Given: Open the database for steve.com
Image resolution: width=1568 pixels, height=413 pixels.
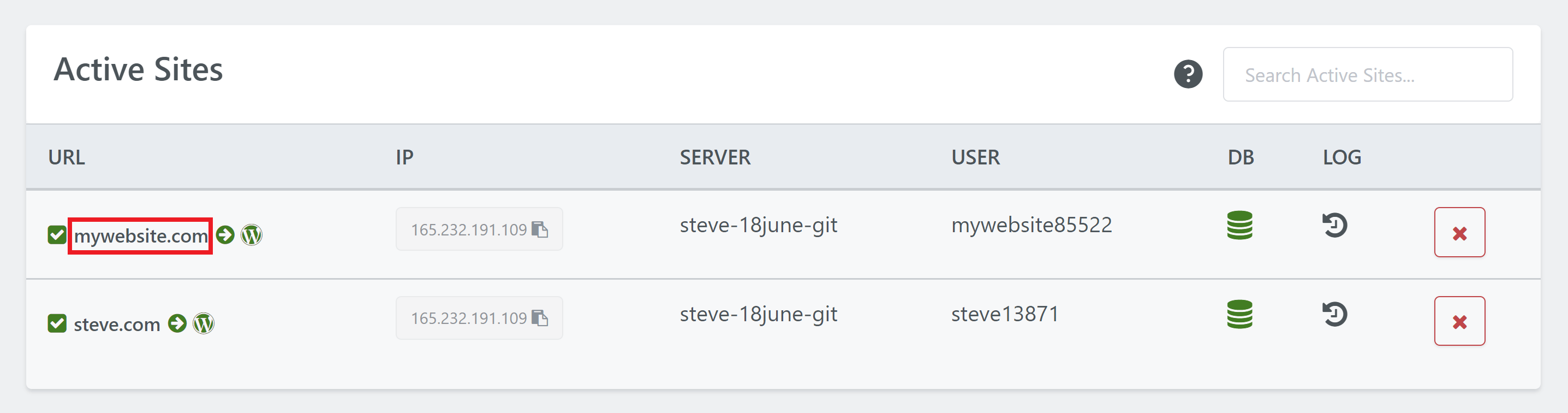Looking at the screenshot, I should [1239, 314].
